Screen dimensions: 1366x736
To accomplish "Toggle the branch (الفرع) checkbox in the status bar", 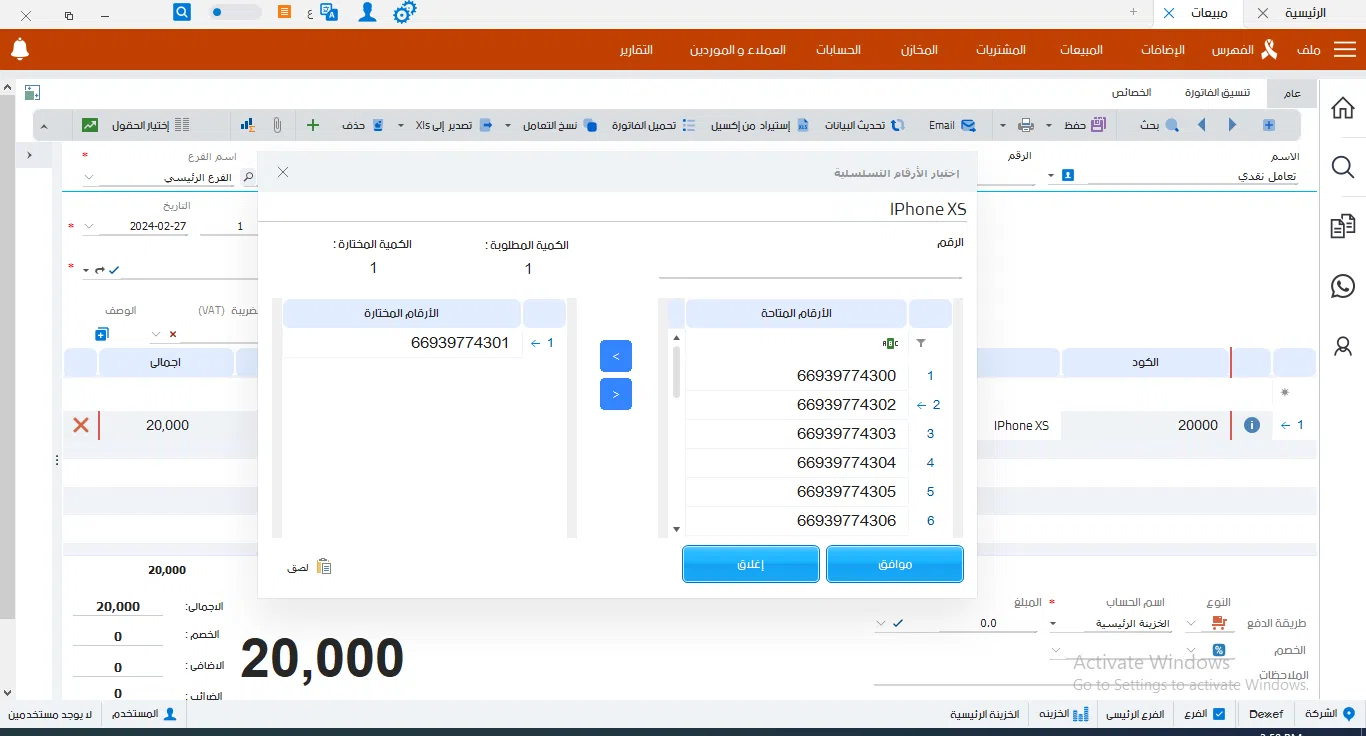I will point(1218,714).
